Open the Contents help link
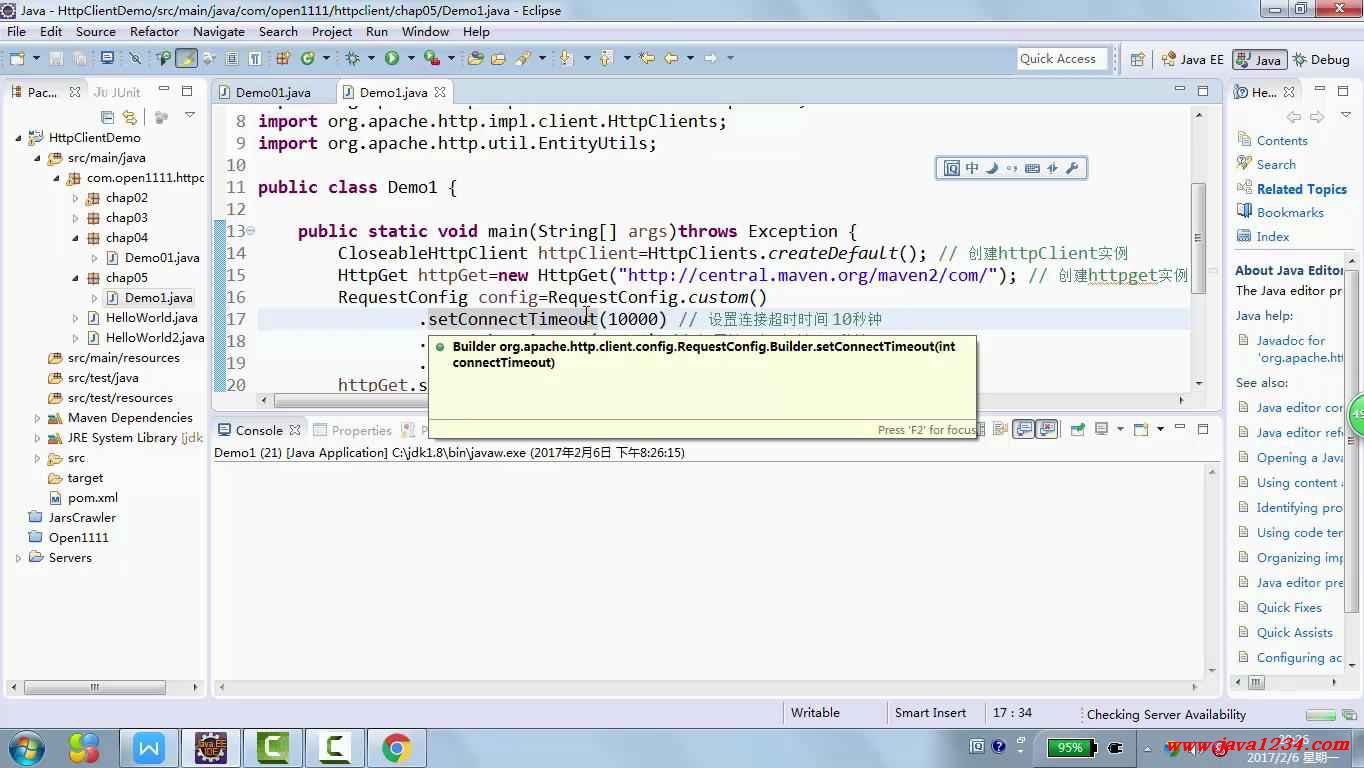Viewport: 1364px width, 768px height. (1282, 140)
